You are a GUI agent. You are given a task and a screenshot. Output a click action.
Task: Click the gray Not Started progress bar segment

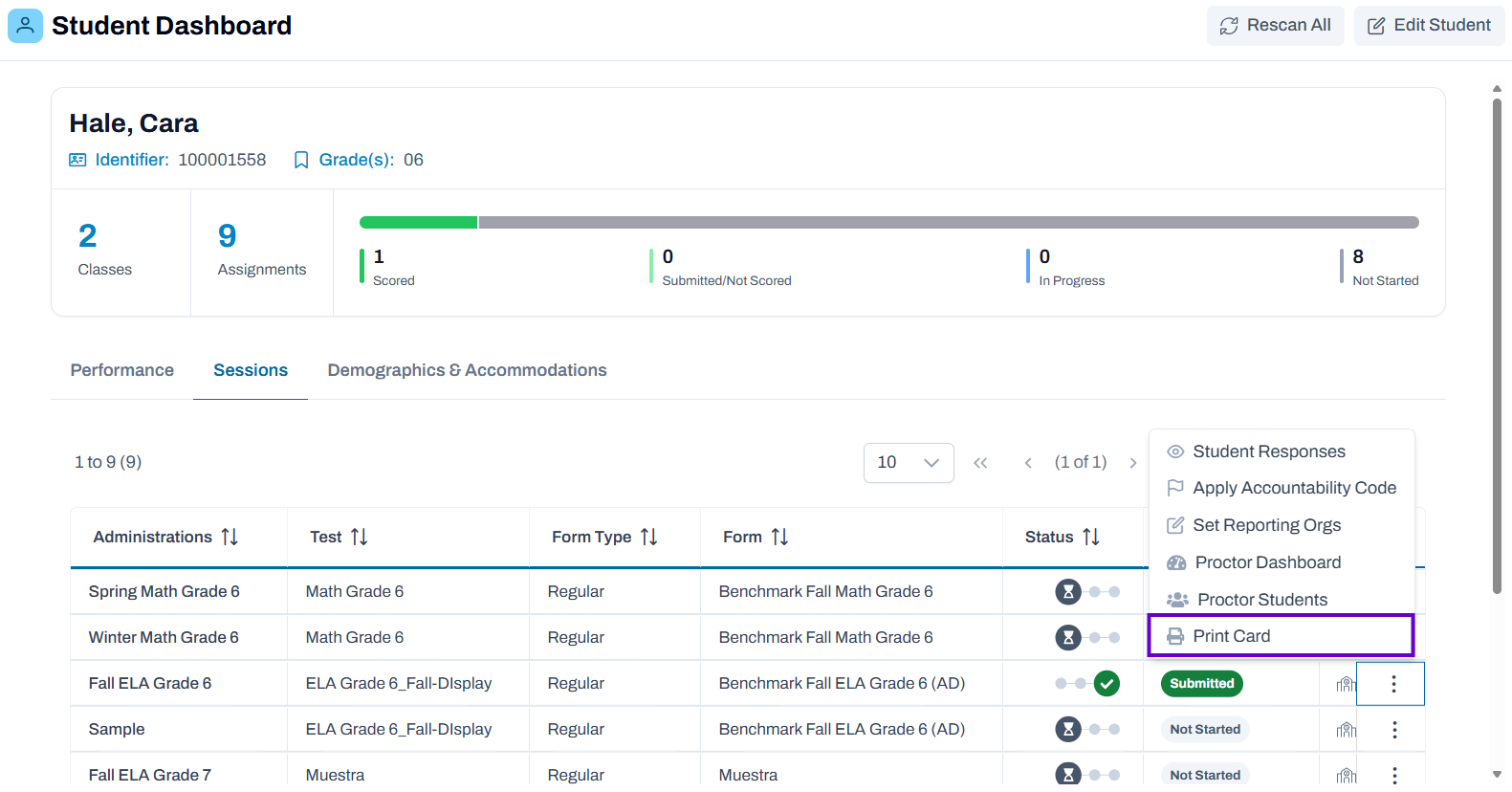pyautogui.click(x=949, y=222)
